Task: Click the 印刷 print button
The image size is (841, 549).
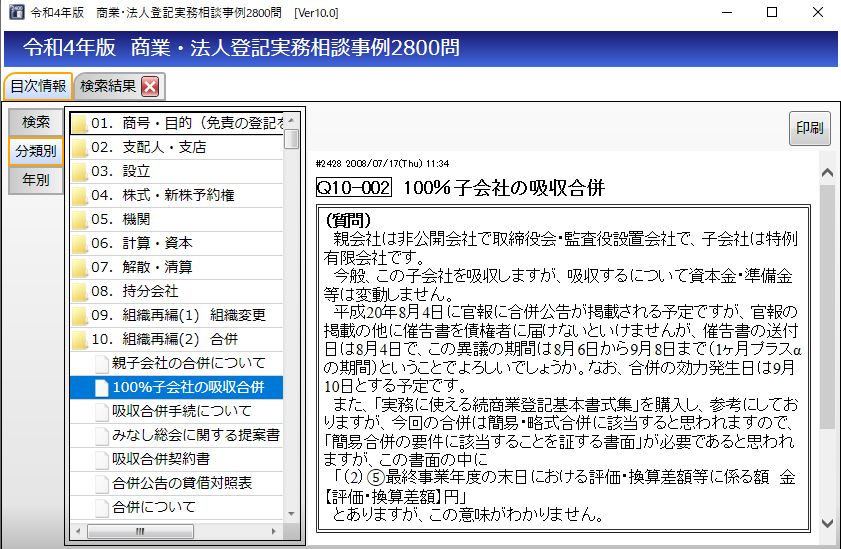Action: [x=809, y=128]
